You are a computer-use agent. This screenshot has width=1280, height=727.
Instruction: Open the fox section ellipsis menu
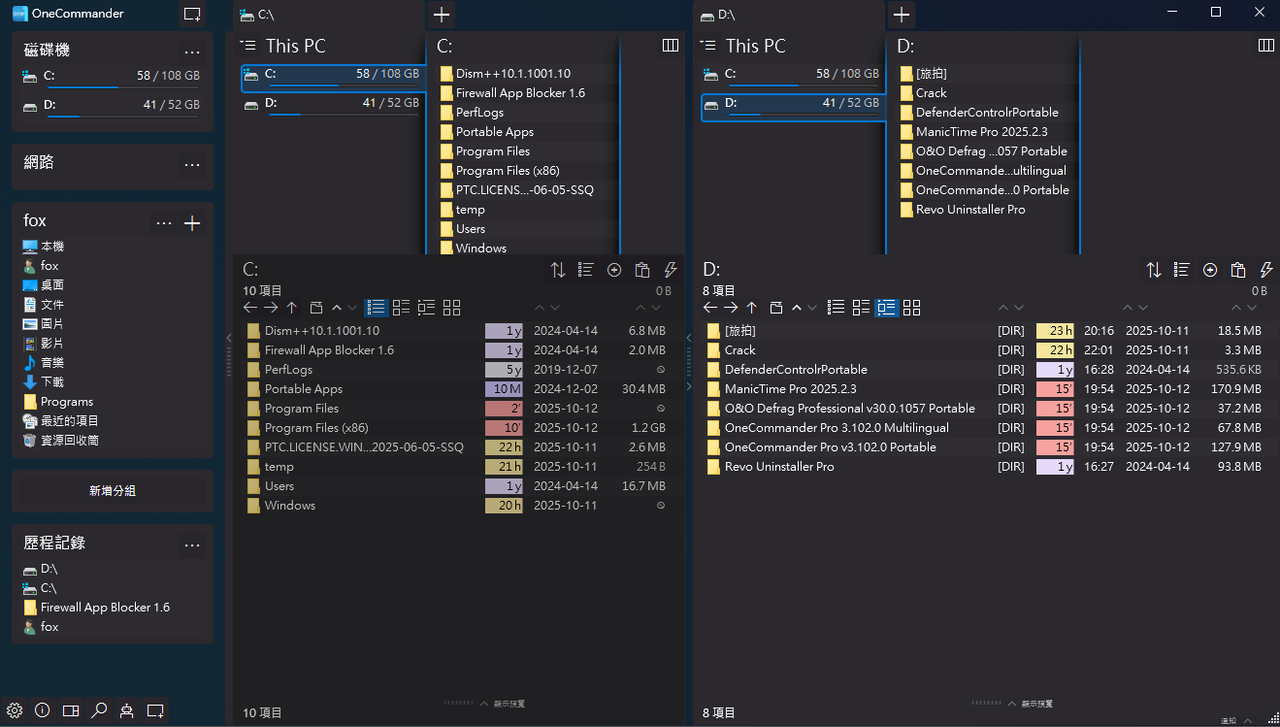[164, 223]
